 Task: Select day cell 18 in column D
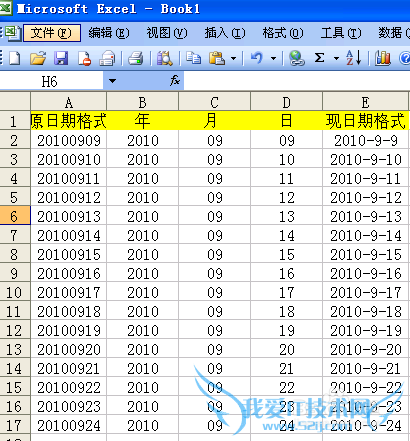click(x=287, y=311)
